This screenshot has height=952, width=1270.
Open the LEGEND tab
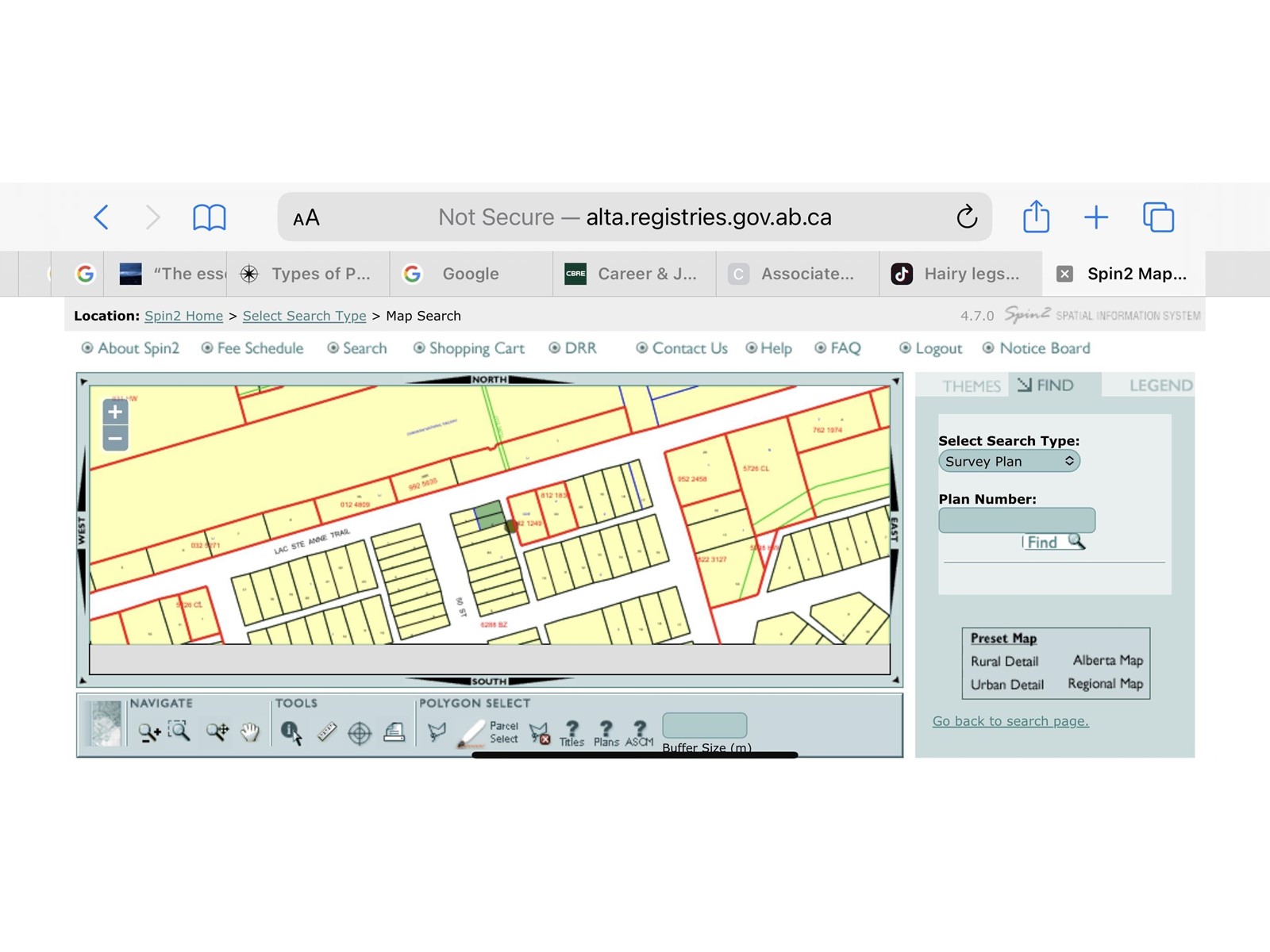click(x=1160, y=386)
